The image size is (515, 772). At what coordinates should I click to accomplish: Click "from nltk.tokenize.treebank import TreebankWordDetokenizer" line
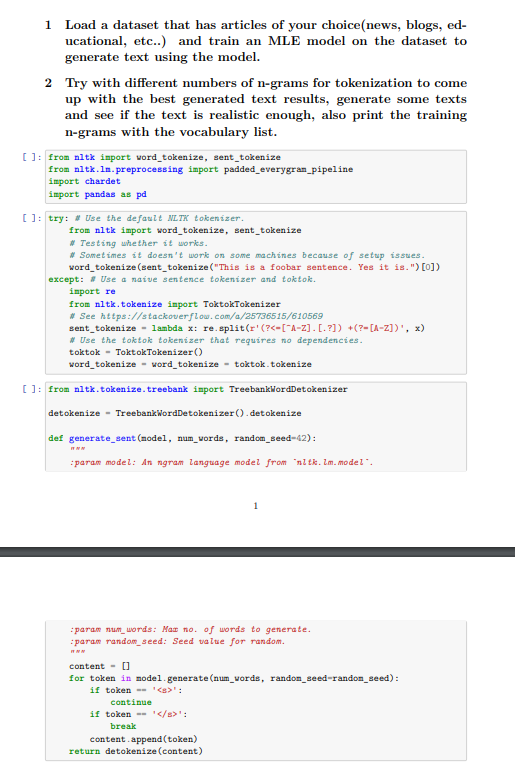tap(198, 389)
